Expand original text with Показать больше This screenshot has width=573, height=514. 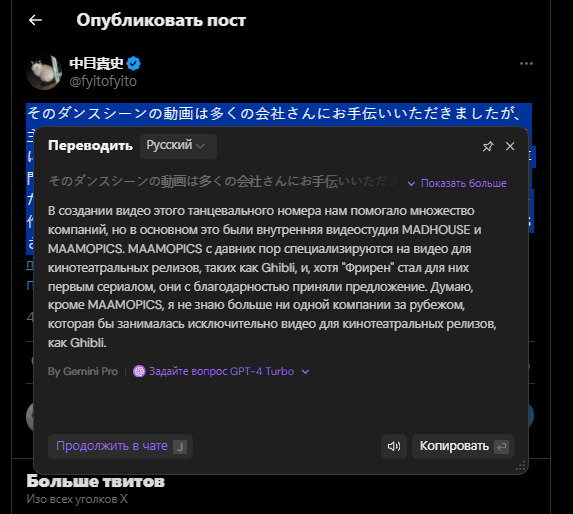(457, 183)
